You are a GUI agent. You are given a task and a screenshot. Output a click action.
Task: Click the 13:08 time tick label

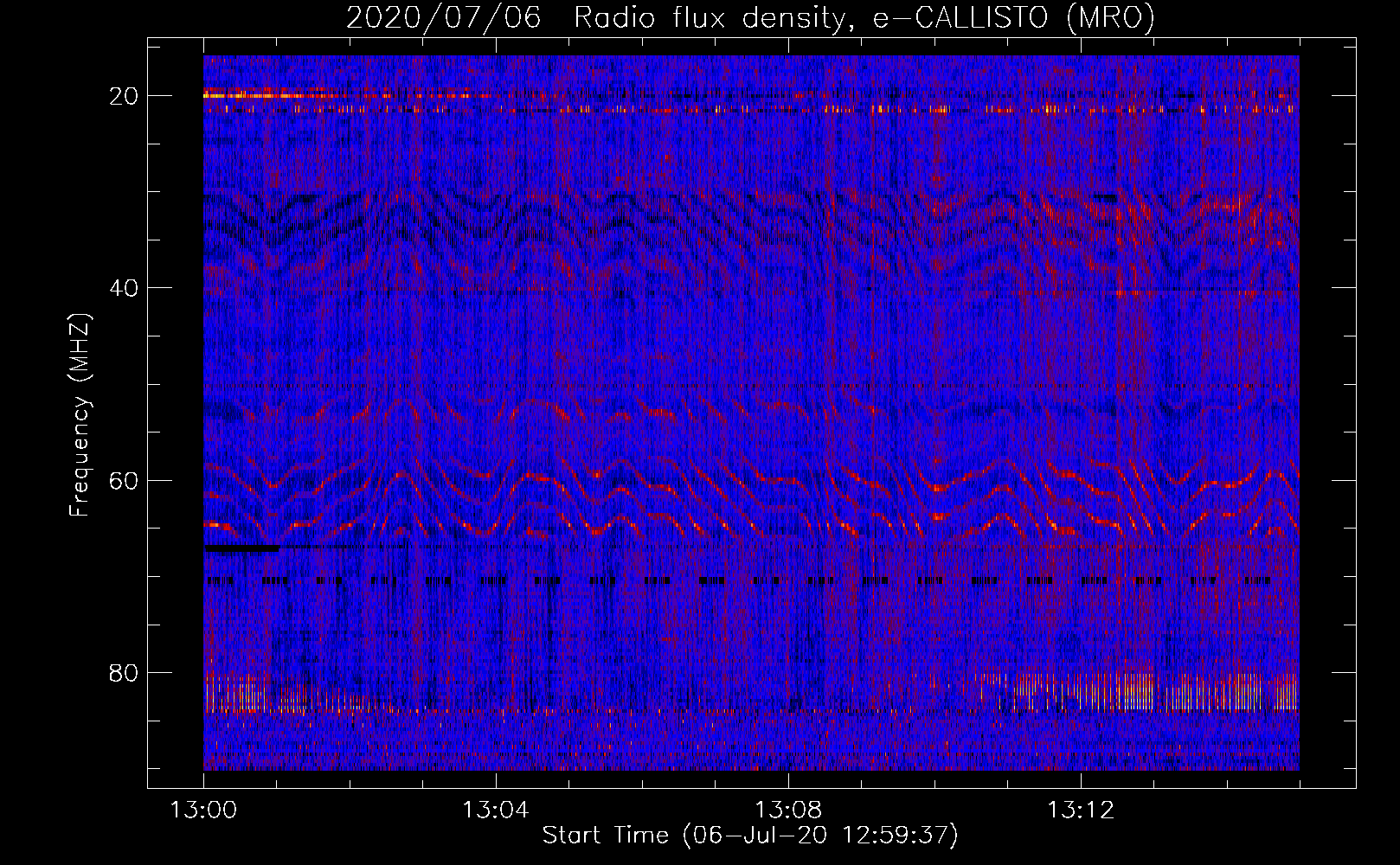[x=788, y=811]
